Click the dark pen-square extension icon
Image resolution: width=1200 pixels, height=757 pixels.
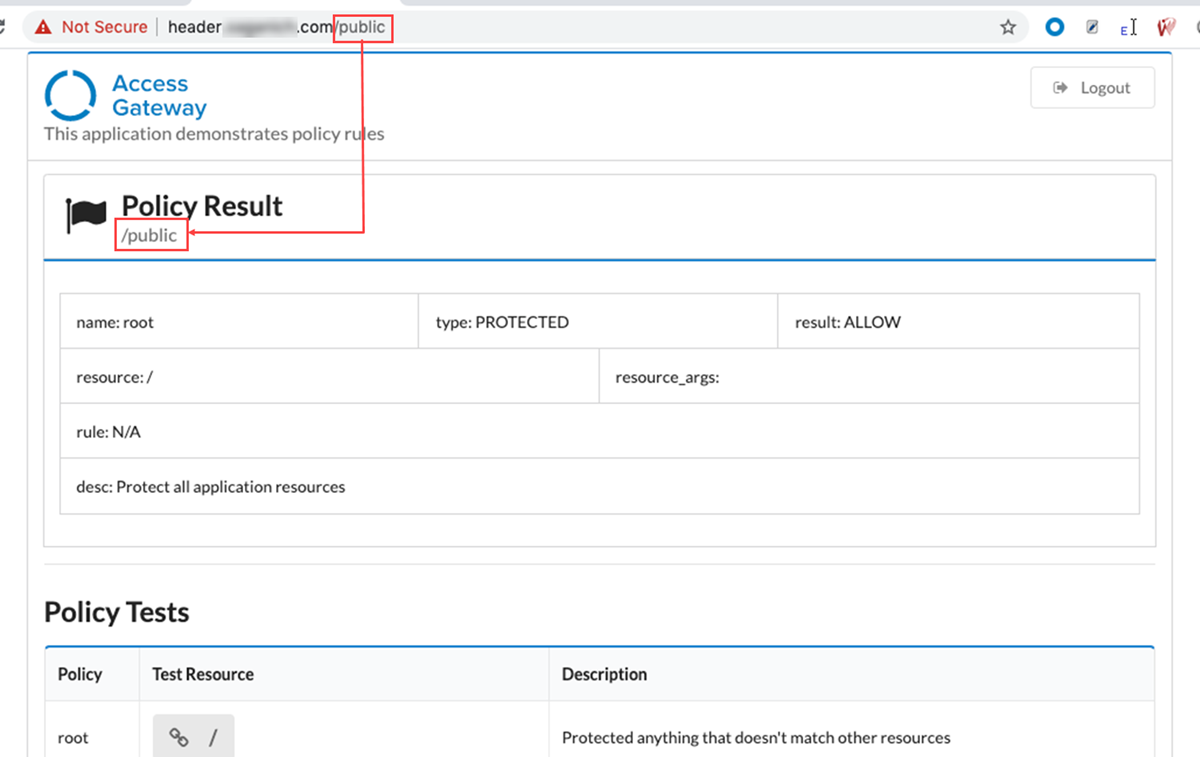(x=1092, y=27)
